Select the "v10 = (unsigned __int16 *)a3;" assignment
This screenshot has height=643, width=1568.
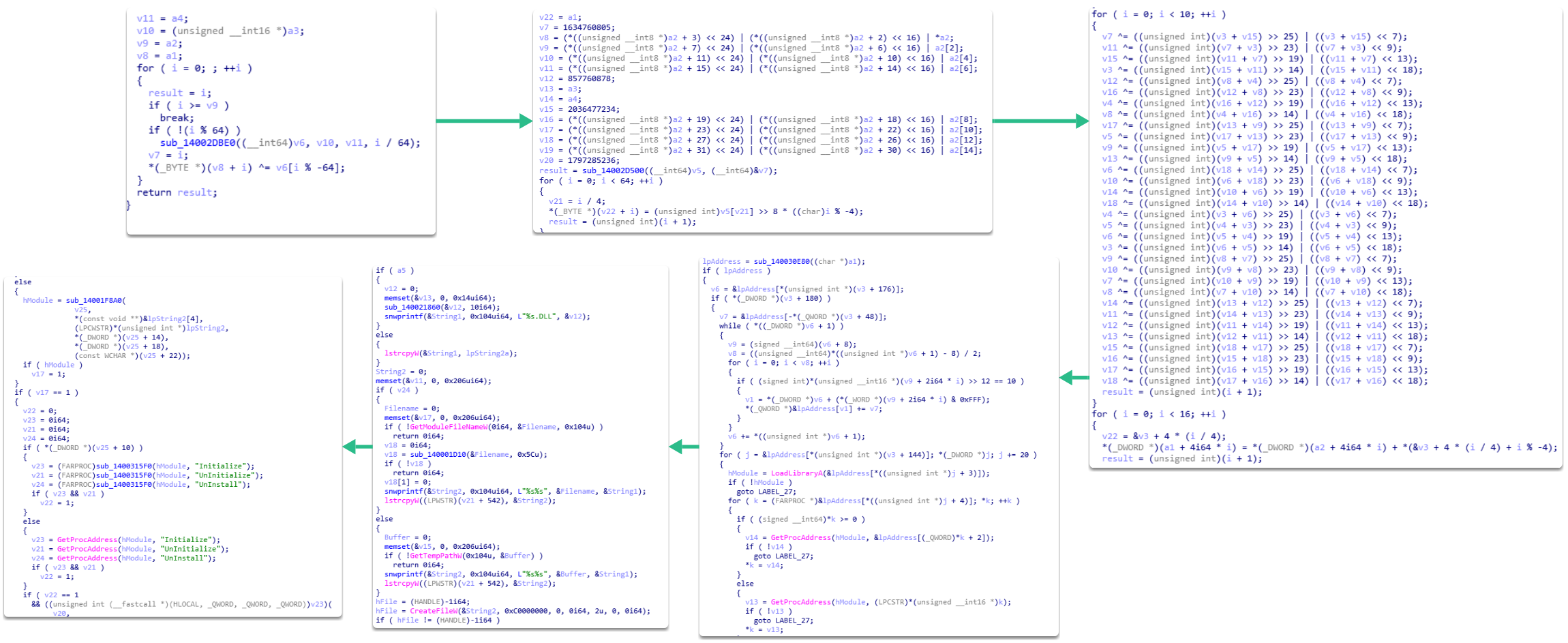pos(220,31)
